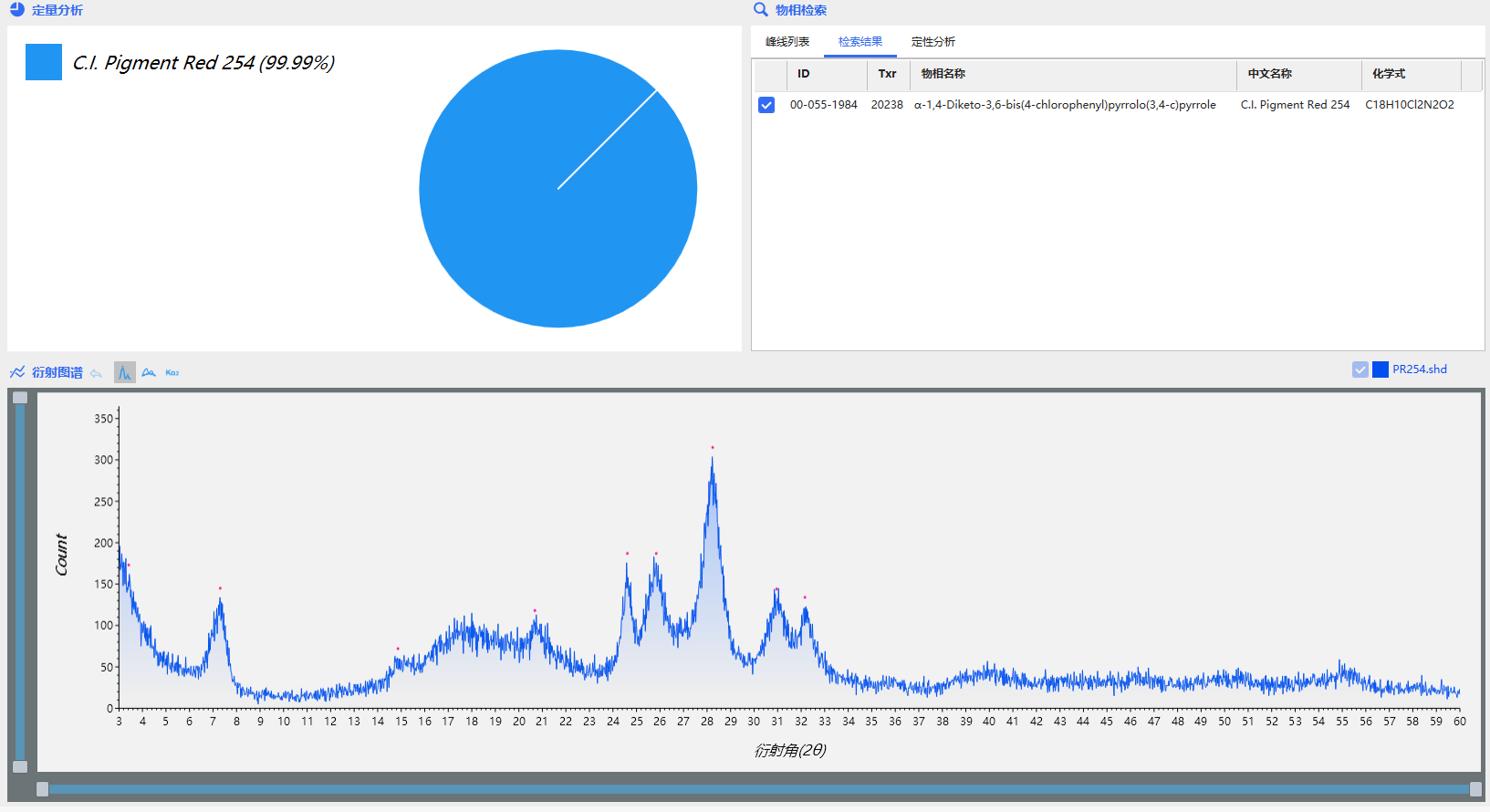The height and width of the screenshot is (812, 1490).
Task: Sort by the Txr column header
Action: tap(887, 74)
